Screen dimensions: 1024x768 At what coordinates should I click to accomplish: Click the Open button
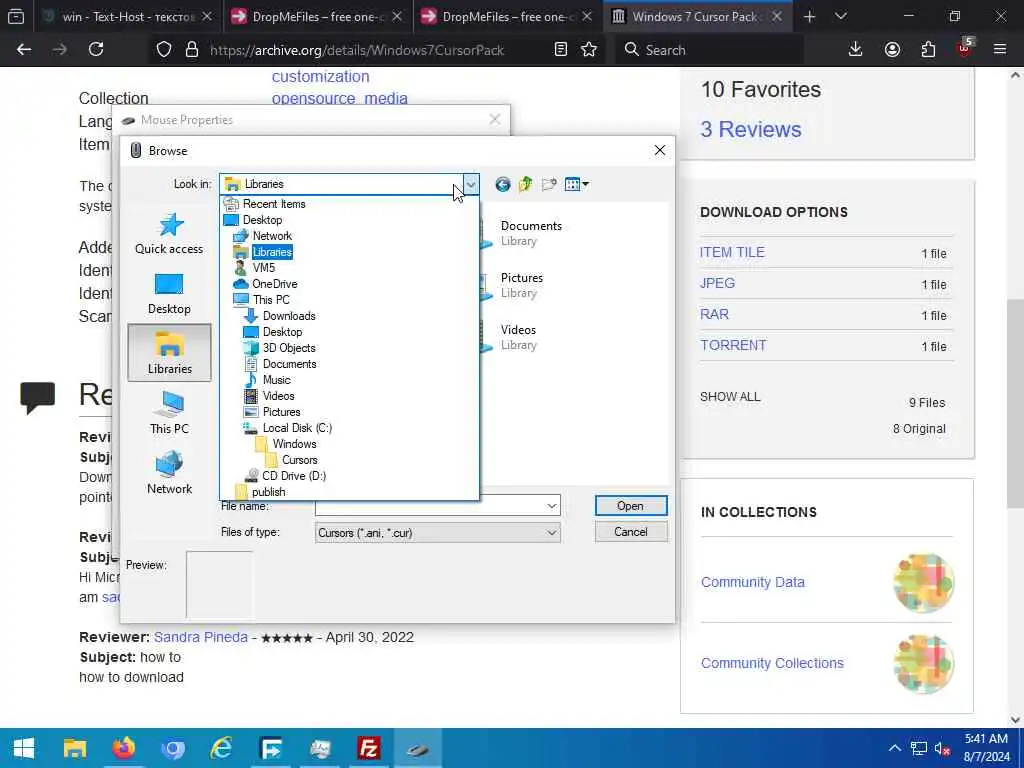tap(631, 505)
